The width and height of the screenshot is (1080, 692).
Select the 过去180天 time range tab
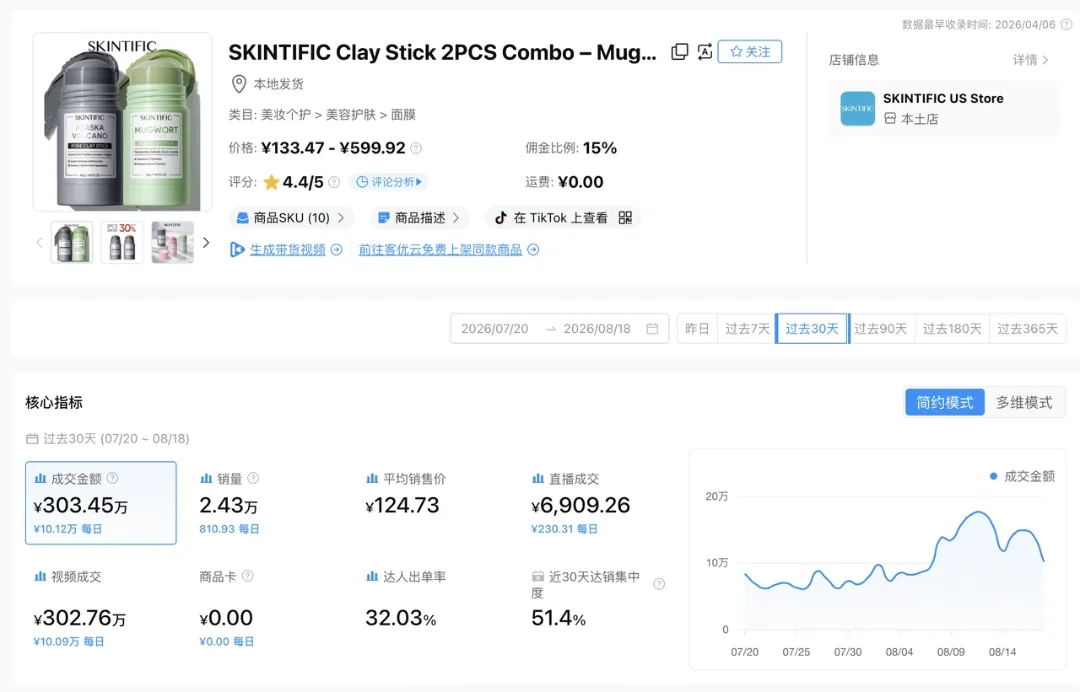tap(952, 328)
